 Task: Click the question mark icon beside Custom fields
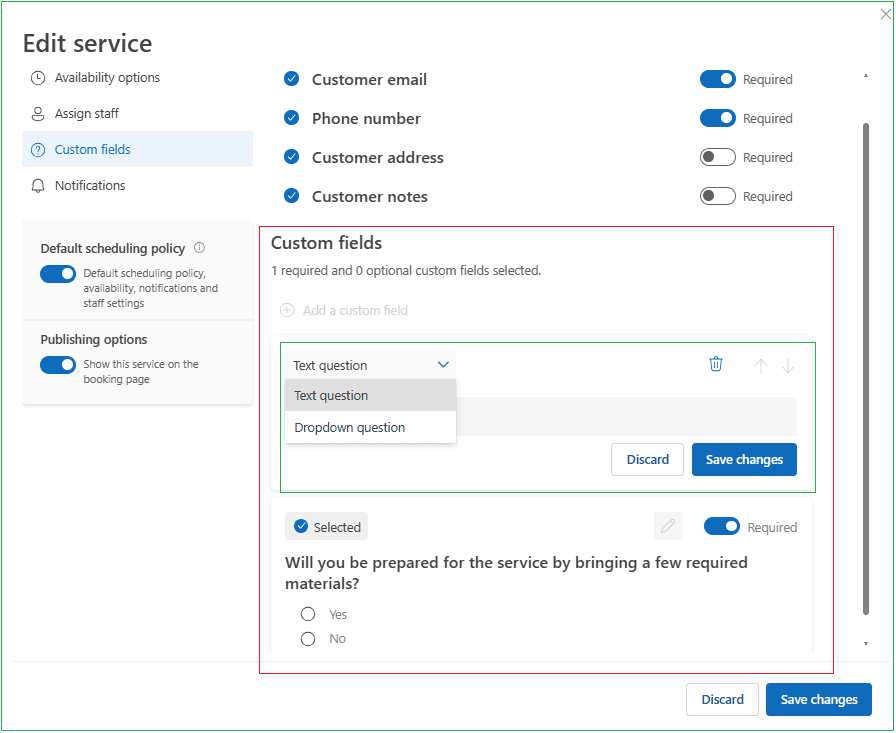[x=38, y=150]
